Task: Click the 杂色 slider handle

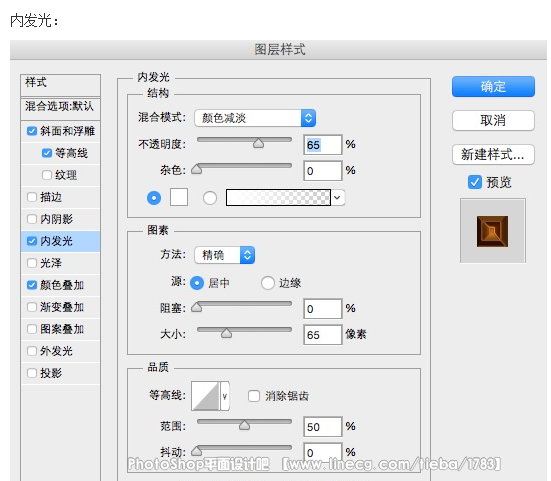Action: (x=197, y=169)
